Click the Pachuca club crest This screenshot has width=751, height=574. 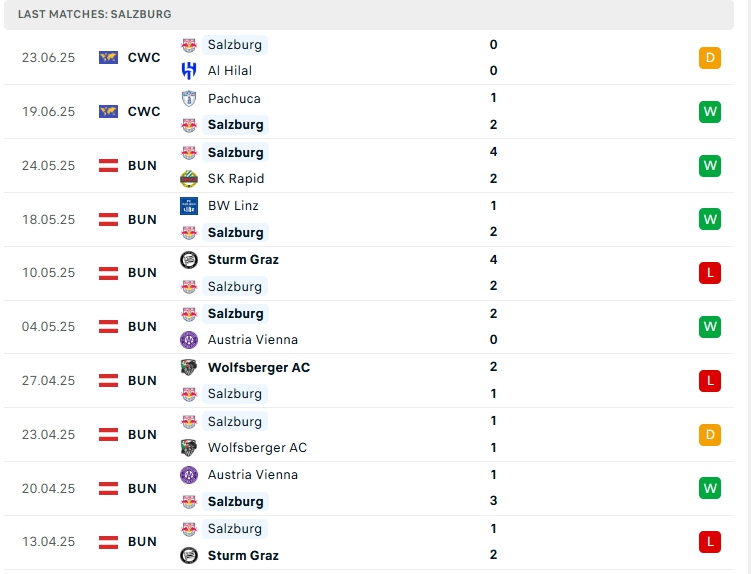(189, 98)
